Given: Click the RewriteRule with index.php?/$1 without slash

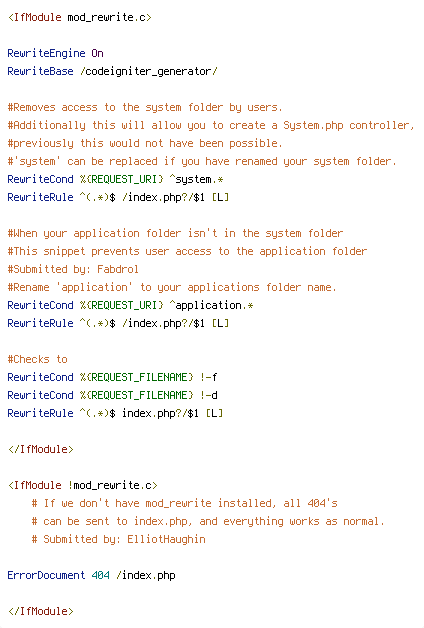Looking at the screenshot, I should [x=115, y=413].
